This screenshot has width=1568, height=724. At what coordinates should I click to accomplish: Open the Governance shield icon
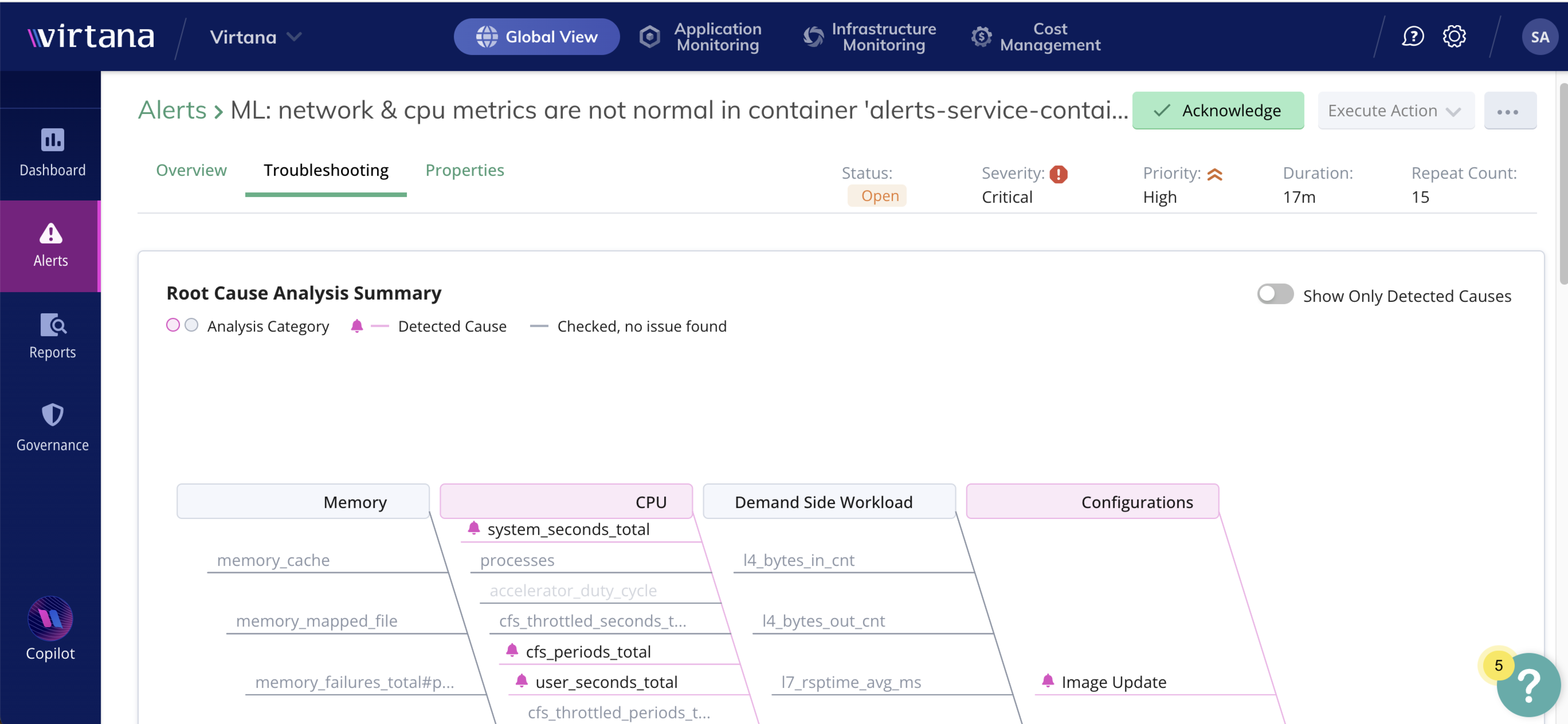[52, 415]
